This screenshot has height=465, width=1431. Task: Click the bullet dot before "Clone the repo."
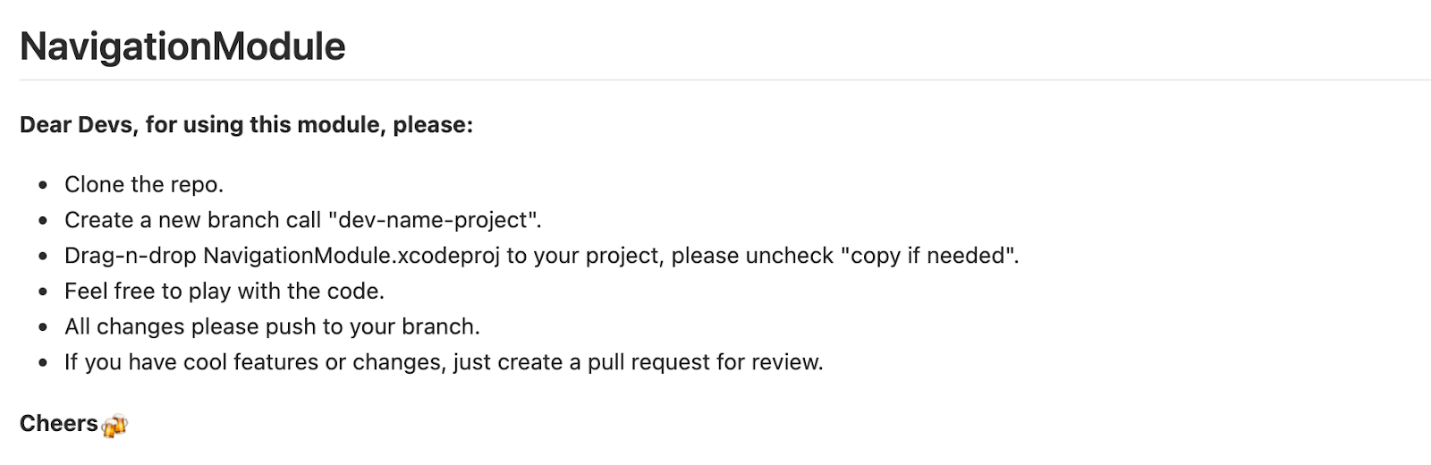point(43,186)
